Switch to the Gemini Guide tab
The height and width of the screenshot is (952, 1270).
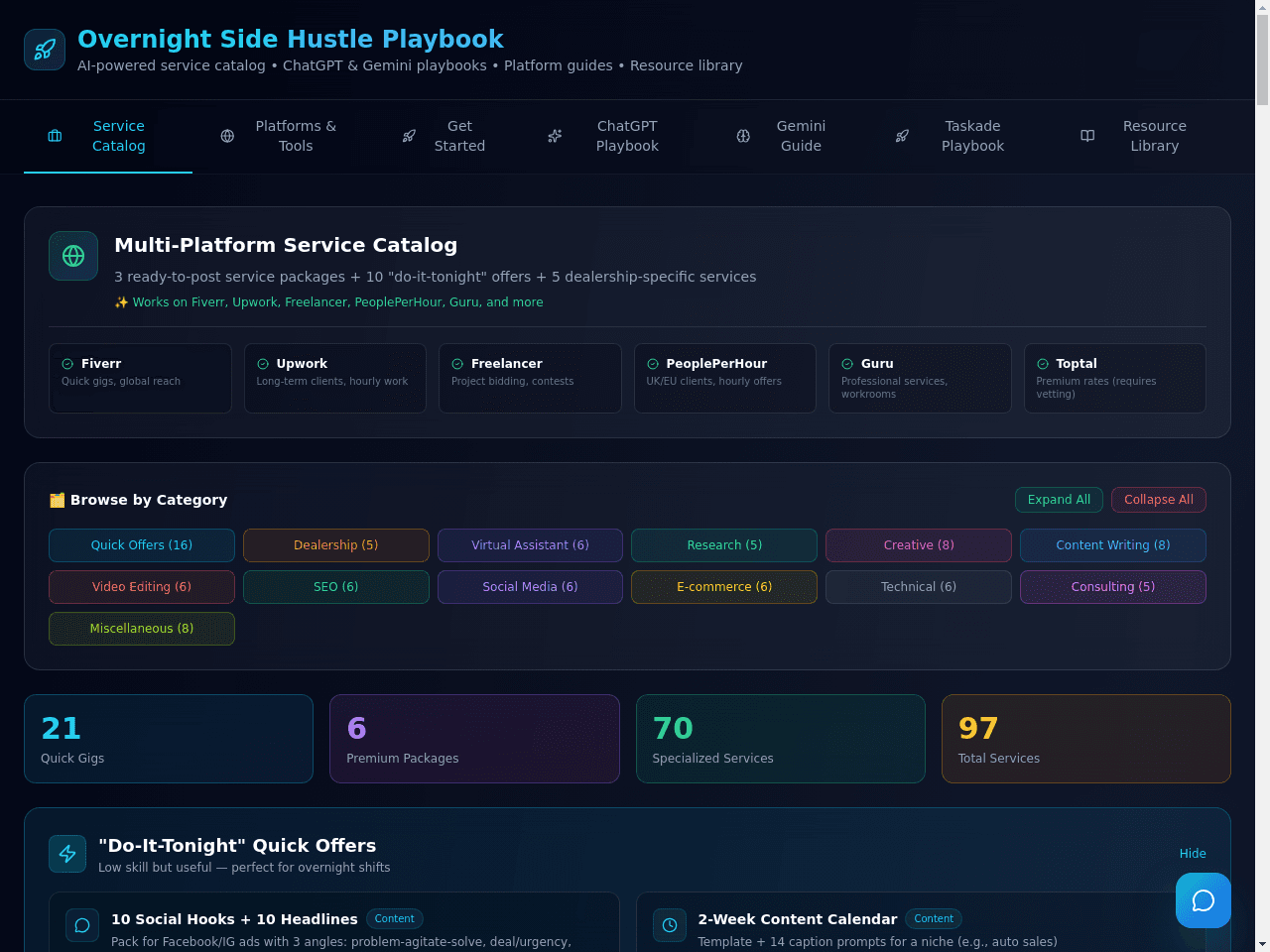click(x=782, y=136)
